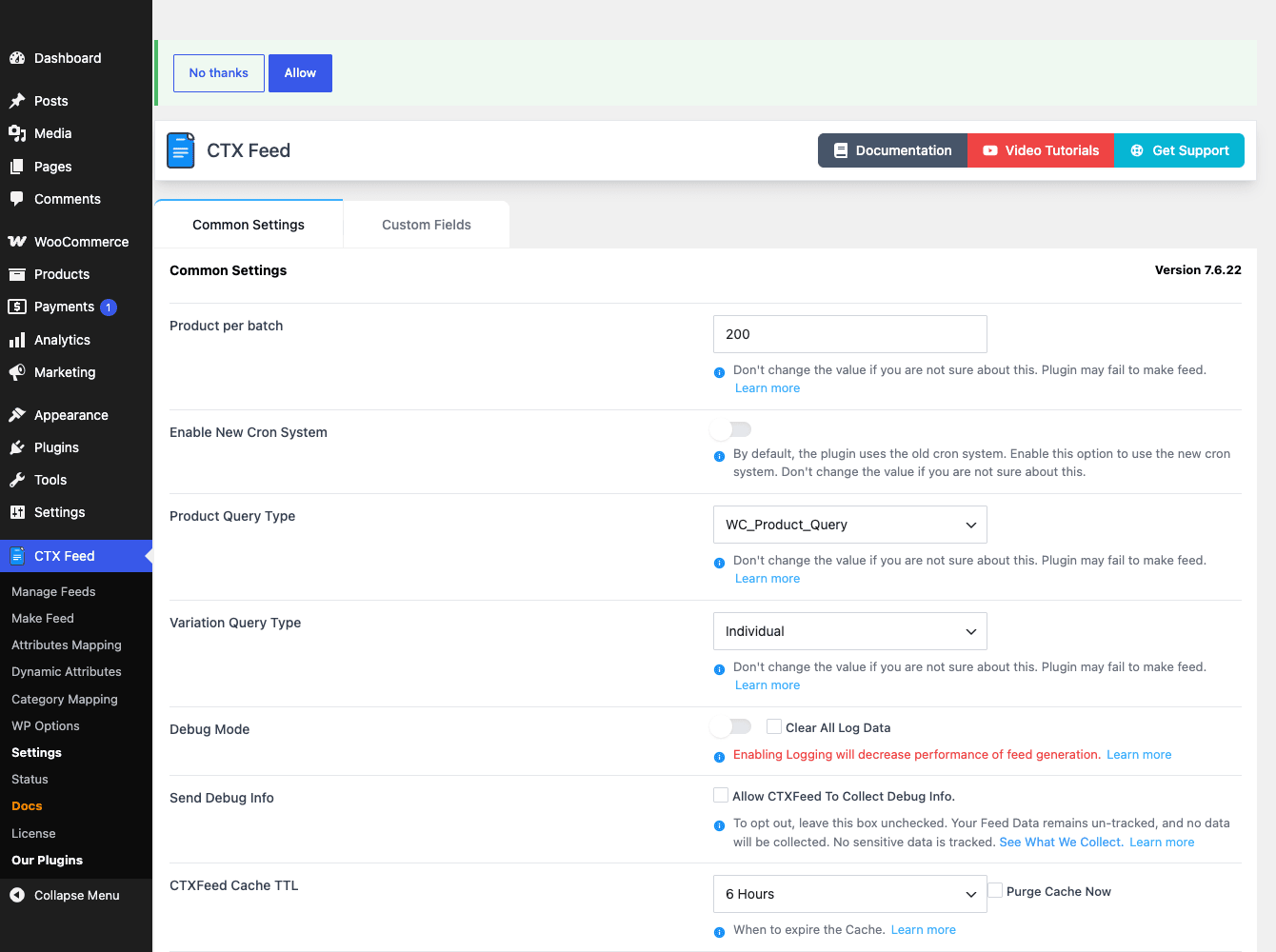1276x952 pixels.
Task: Click the See What We Collect link
Action: tap(1061, 843)
